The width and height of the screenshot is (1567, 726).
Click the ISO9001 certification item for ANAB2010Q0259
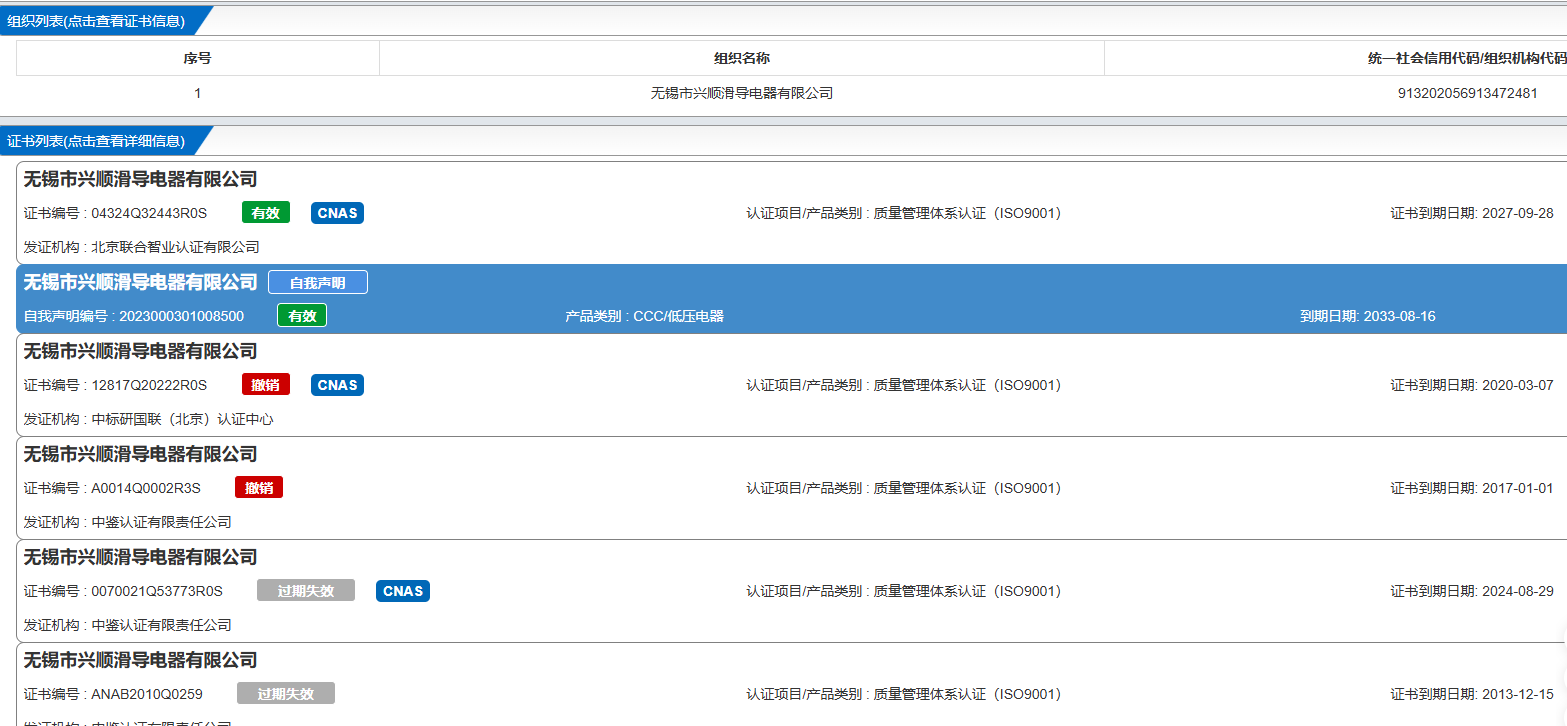(x=967, y=694)
